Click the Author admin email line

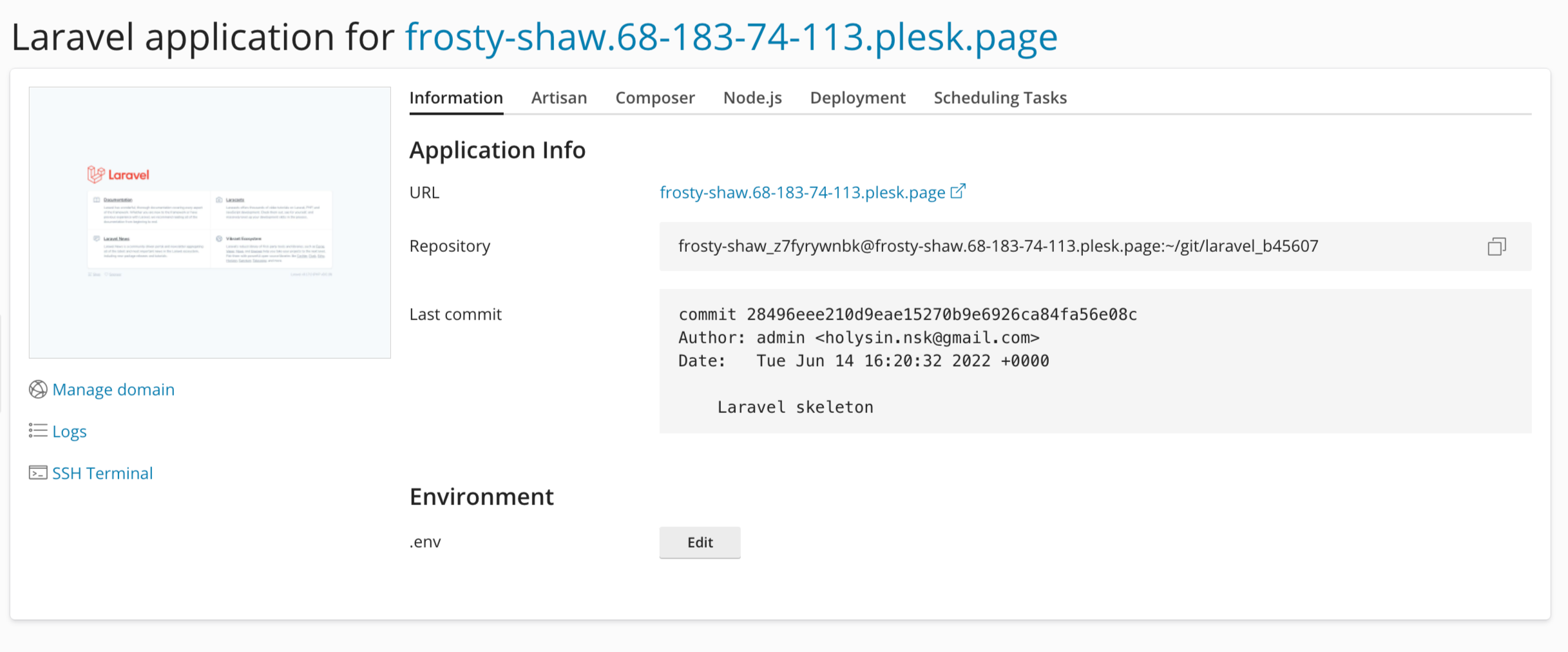tap(859, 338)
